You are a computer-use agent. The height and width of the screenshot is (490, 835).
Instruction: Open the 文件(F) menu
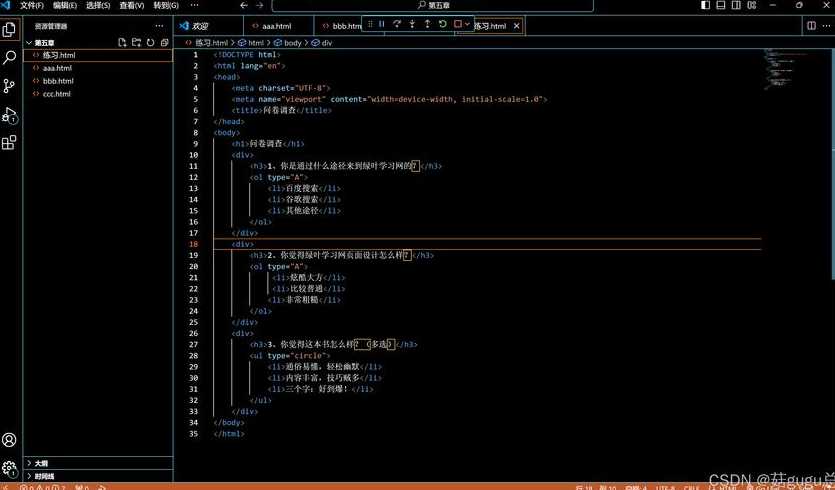[32, 5]
